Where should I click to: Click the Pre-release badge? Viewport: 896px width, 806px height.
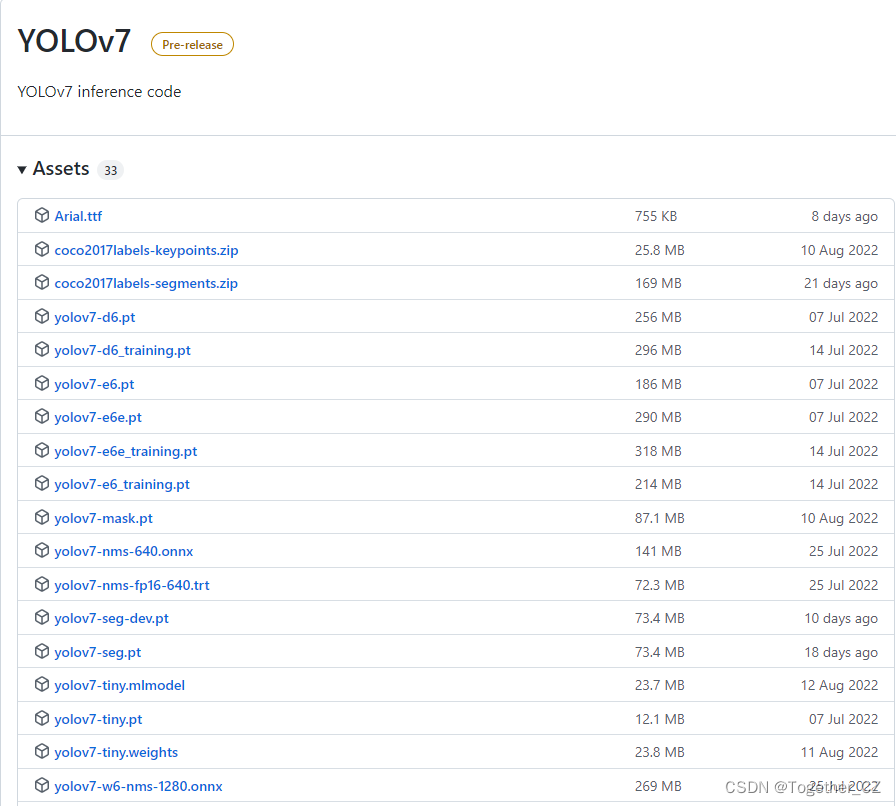click(192, 44)
